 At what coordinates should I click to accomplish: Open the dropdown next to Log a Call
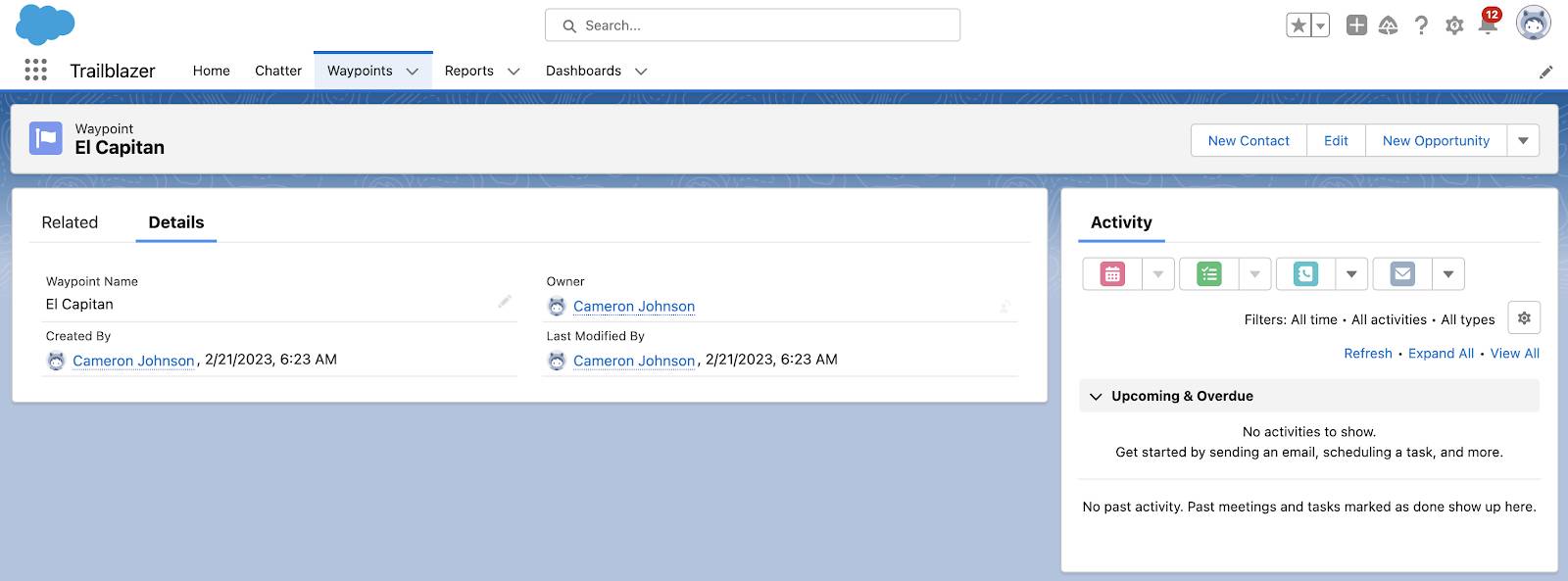click(1351, 274)
